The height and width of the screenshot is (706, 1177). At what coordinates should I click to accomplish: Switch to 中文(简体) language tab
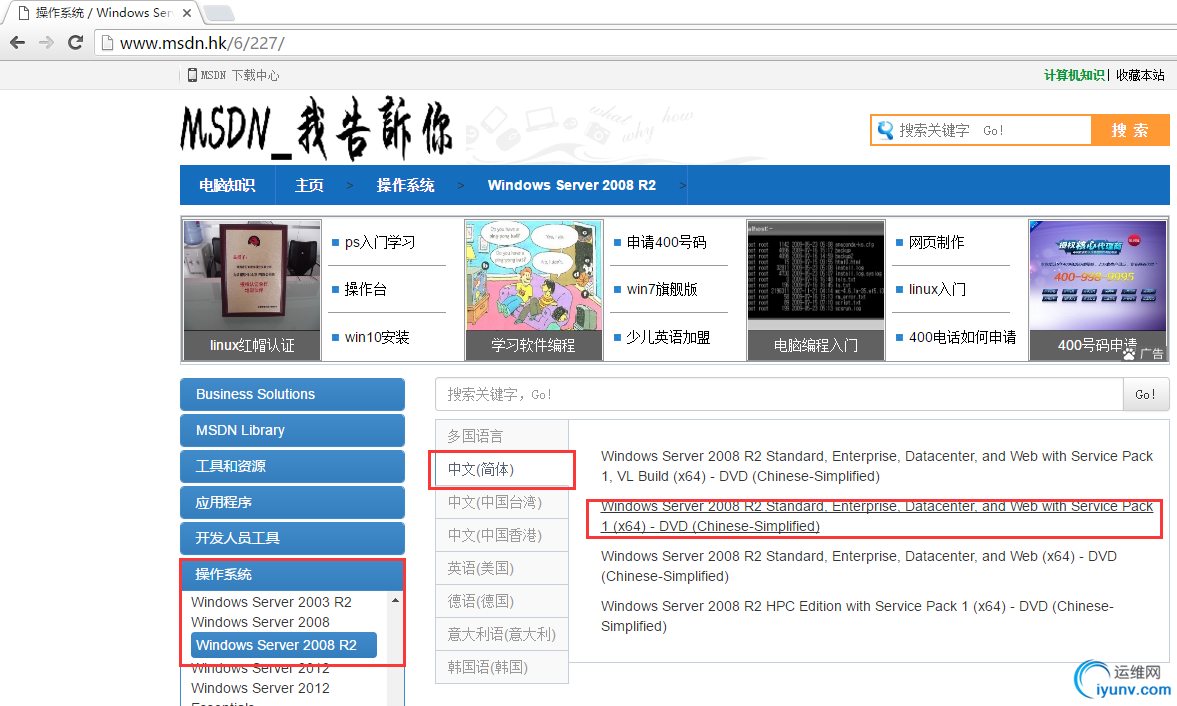(x=501, y=469)
